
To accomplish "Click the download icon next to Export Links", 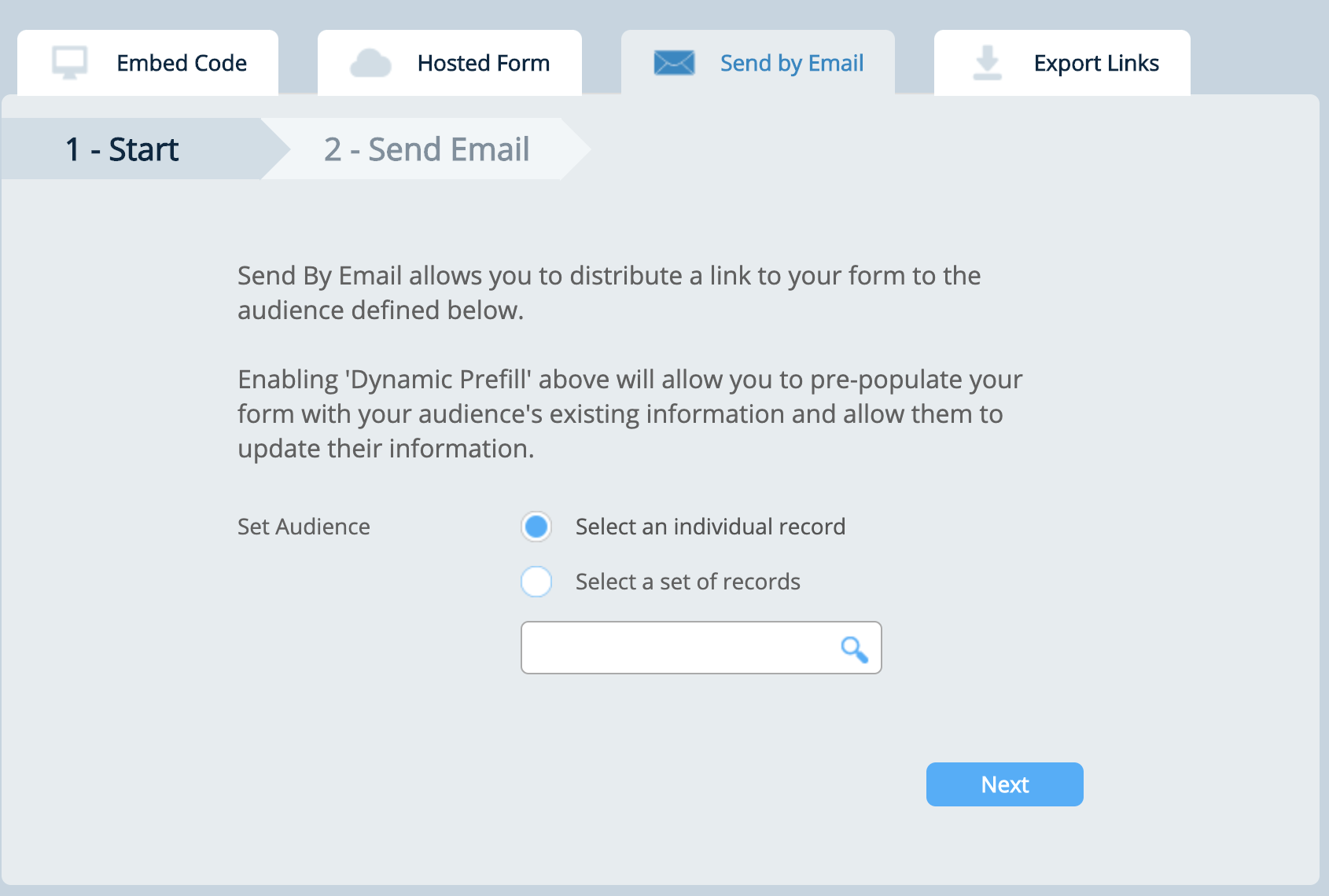I will pos(987,61).
